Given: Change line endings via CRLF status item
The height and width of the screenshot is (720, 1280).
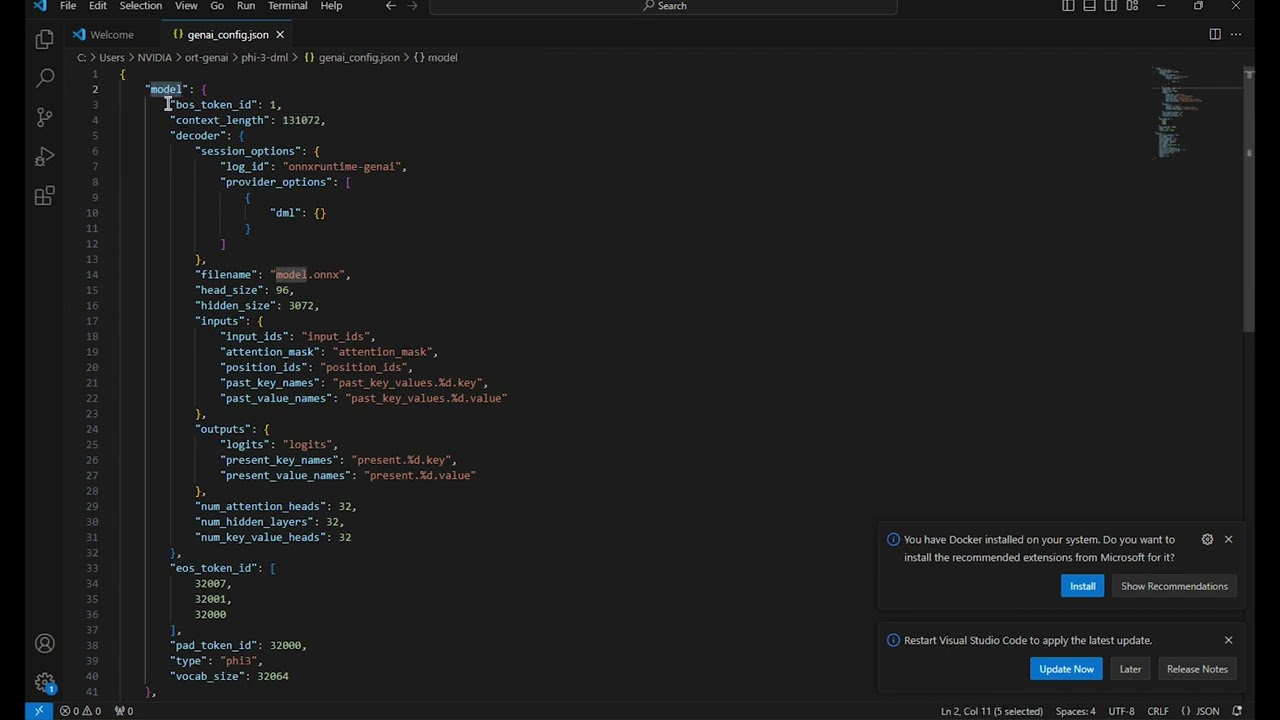Looking at the screenshot, I should 1158,711.
